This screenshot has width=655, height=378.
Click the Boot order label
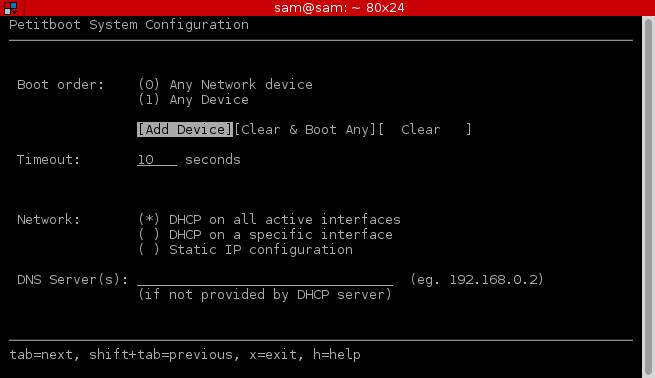(x=61, y=85)
